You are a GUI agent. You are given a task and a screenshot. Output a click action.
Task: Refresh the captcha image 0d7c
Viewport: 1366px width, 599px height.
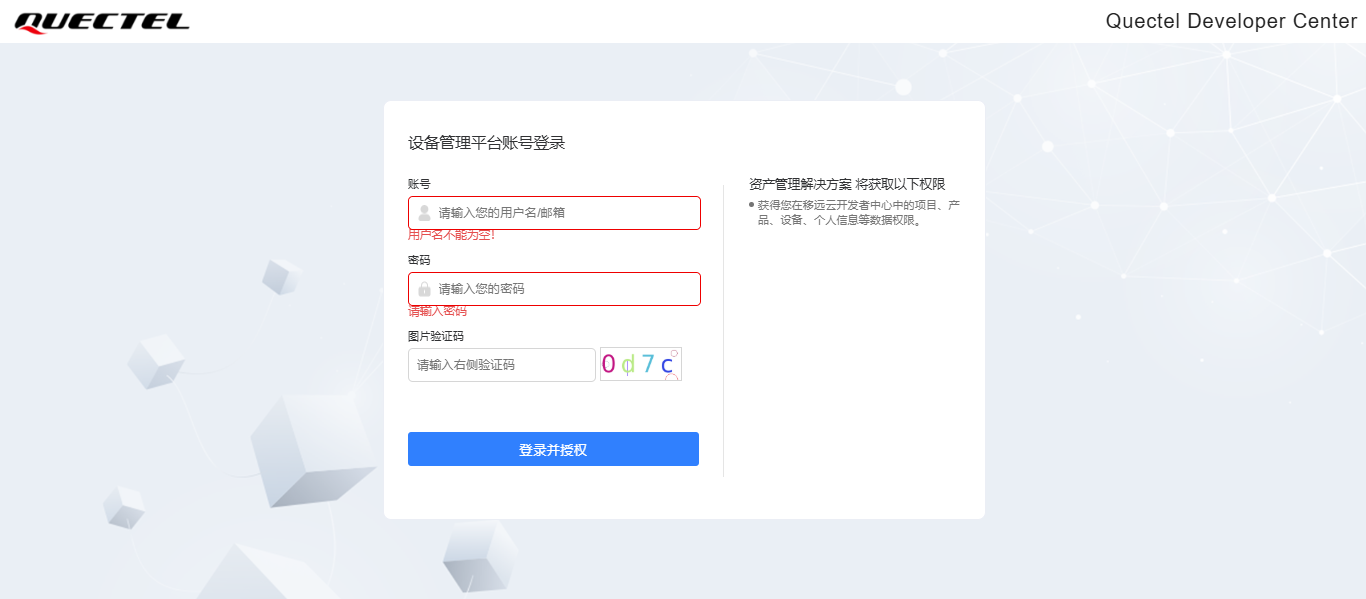coord(640,364)
